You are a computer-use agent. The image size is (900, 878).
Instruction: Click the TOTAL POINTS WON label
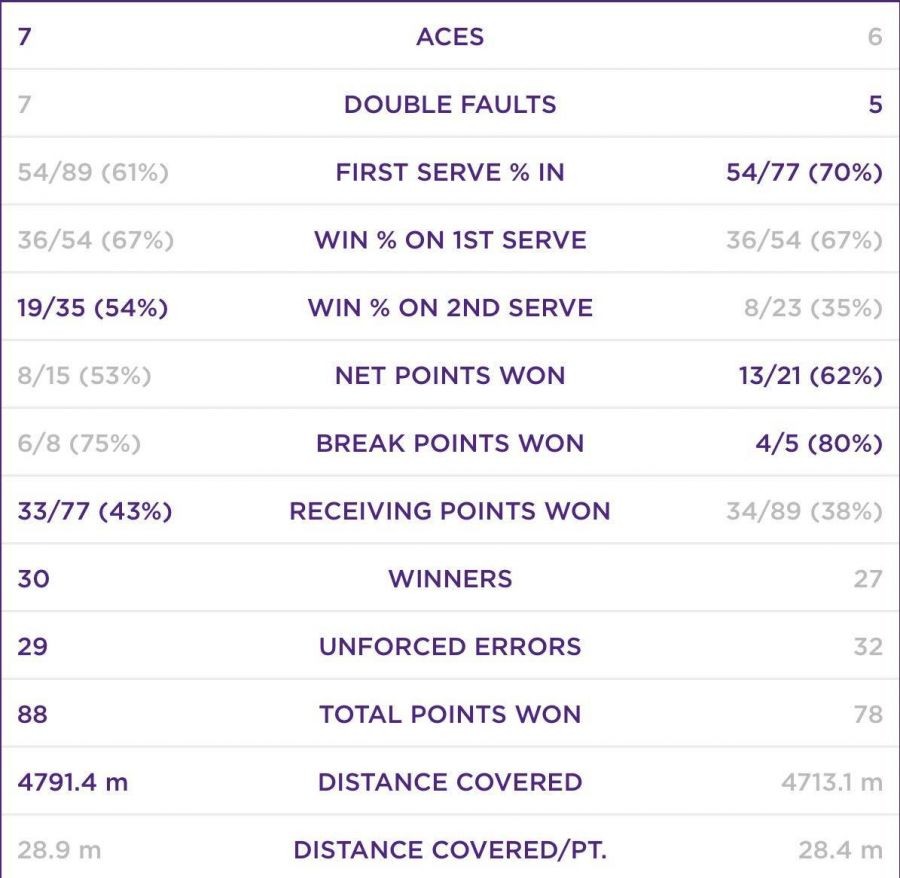tap(450, 715)
